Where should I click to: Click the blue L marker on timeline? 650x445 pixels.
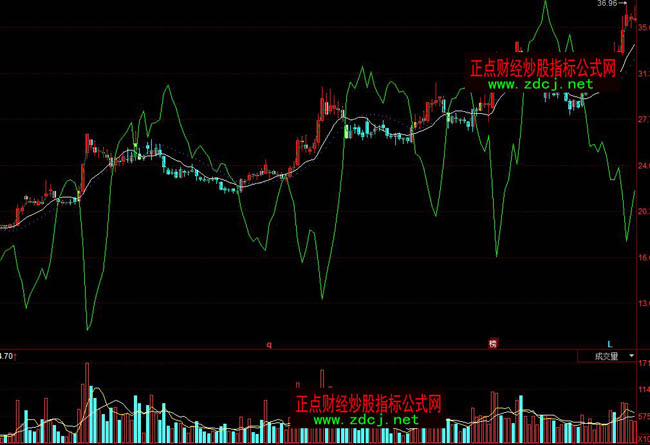(607, 344)
